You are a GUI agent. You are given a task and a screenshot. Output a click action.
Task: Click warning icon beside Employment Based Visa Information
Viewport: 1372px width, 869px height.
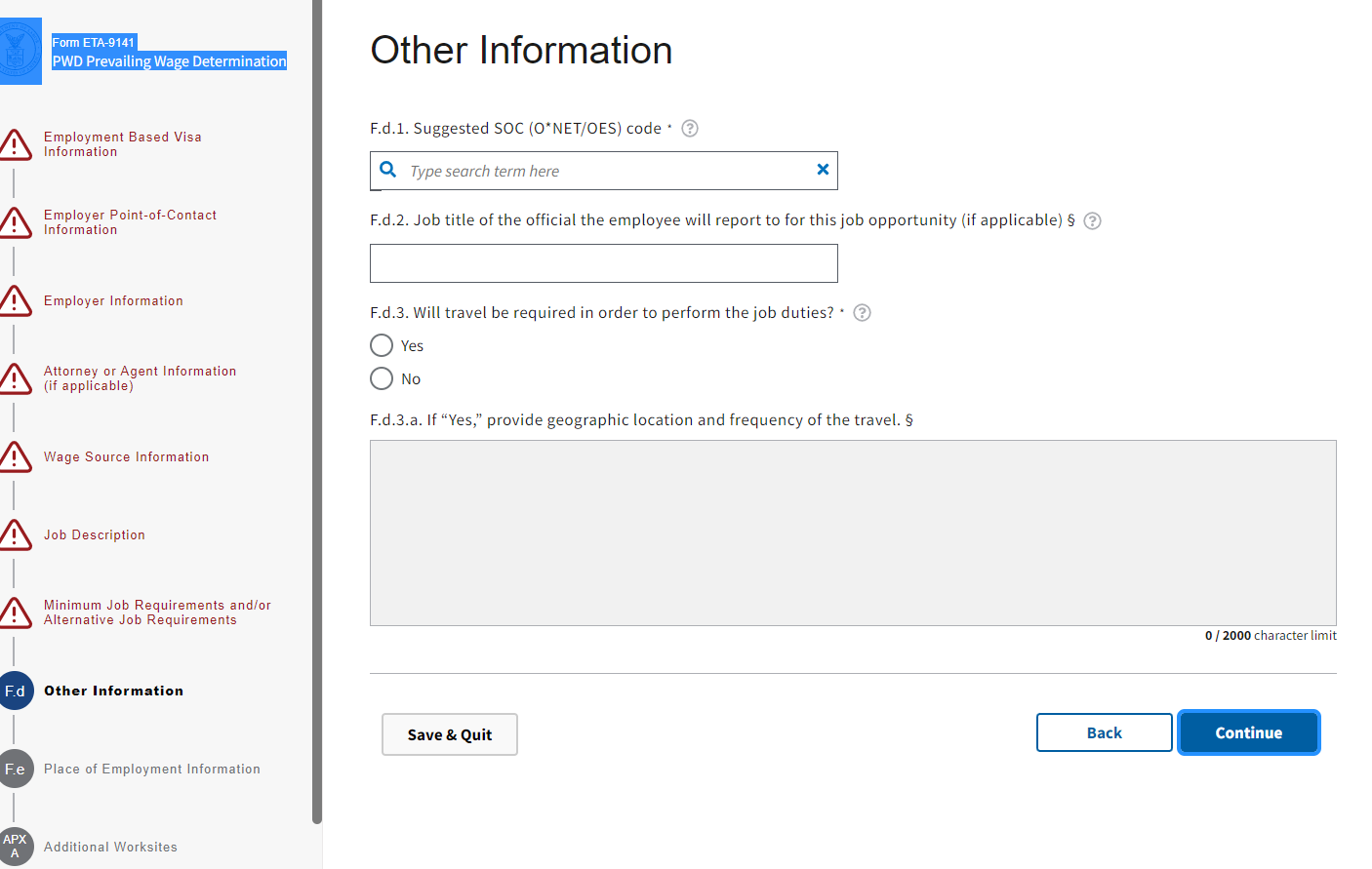[16, 144]
